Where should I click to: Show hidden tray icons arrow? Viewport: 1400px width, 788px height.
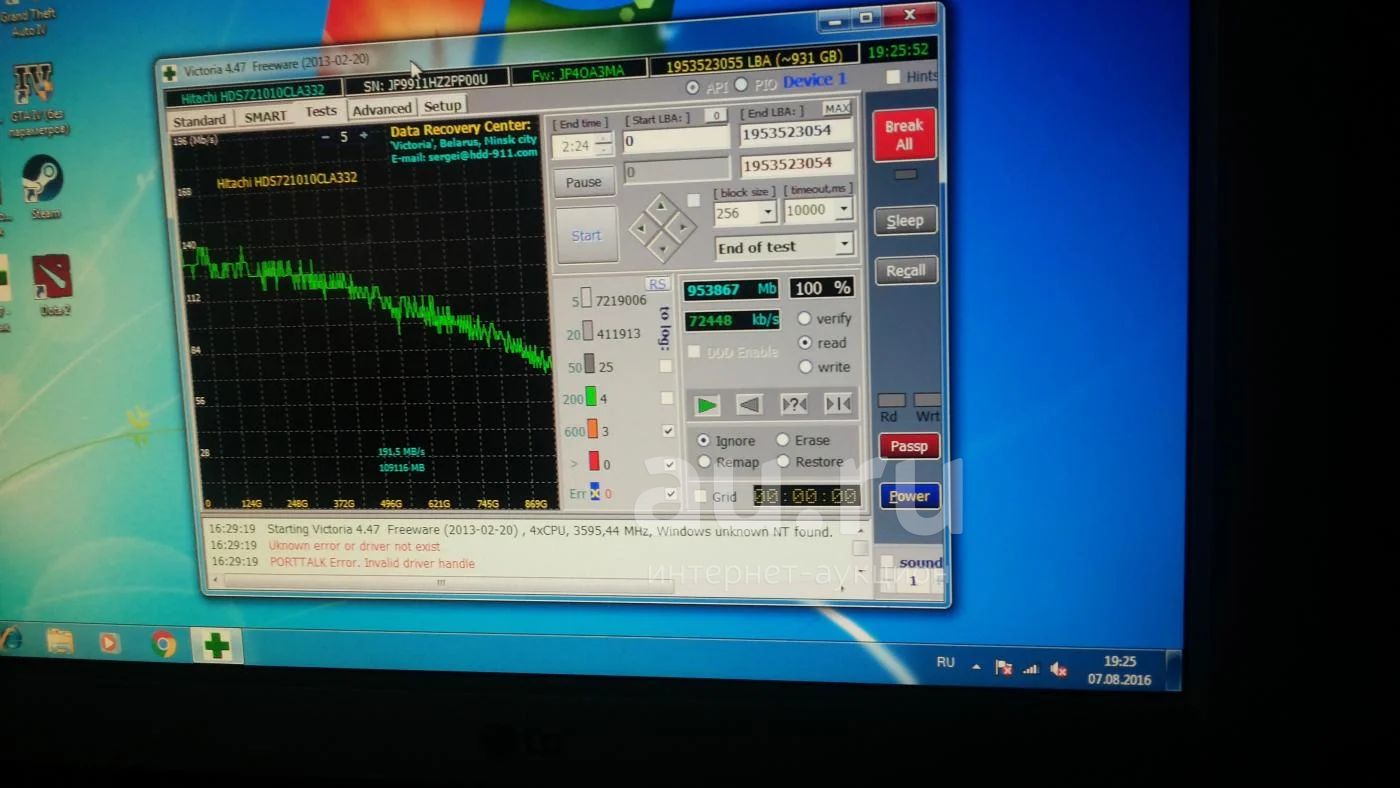tap(976, 666)
